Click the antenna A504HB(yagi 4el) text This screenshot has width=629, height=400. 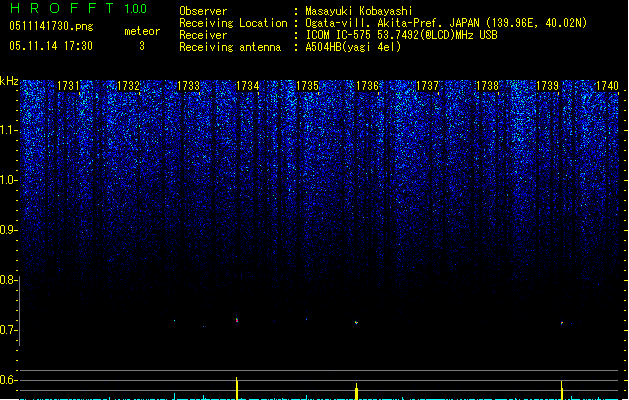(353, 47)
